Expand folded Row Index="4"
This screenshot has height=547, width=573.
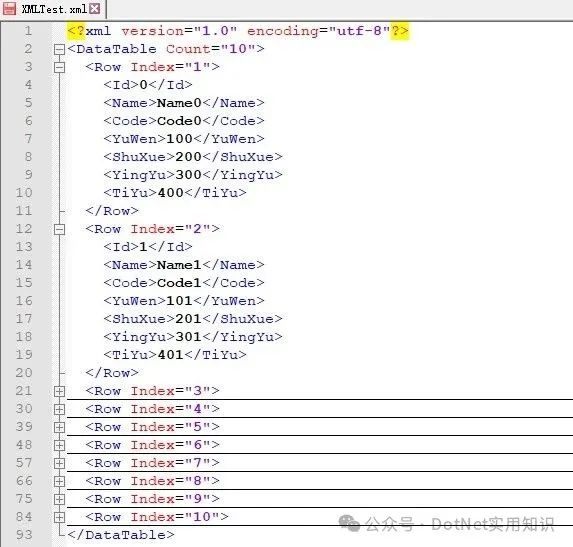pos(59,409)
